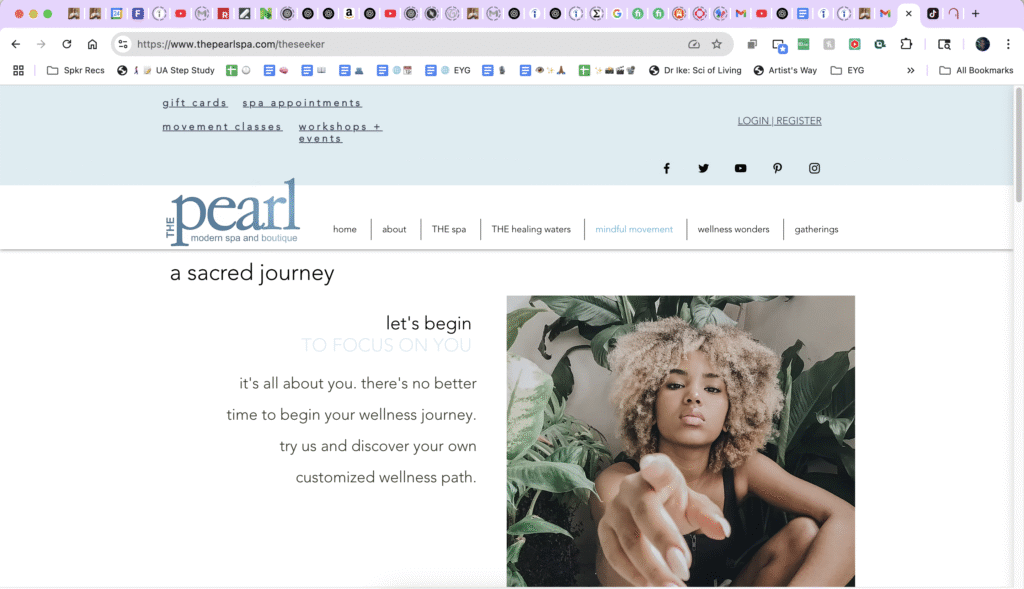Open the Pinterest social icon
Viewport: 1024px width, 589px height.
tap(777, 168)
